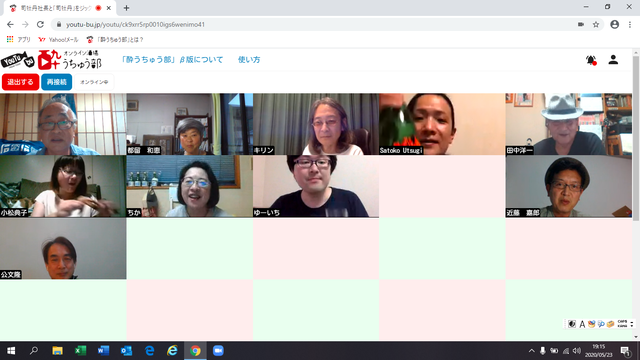Viewport: 640px width, 360px height.
Task: Open the Chrome three-dot menu
Action: click(x=630, y=24)
